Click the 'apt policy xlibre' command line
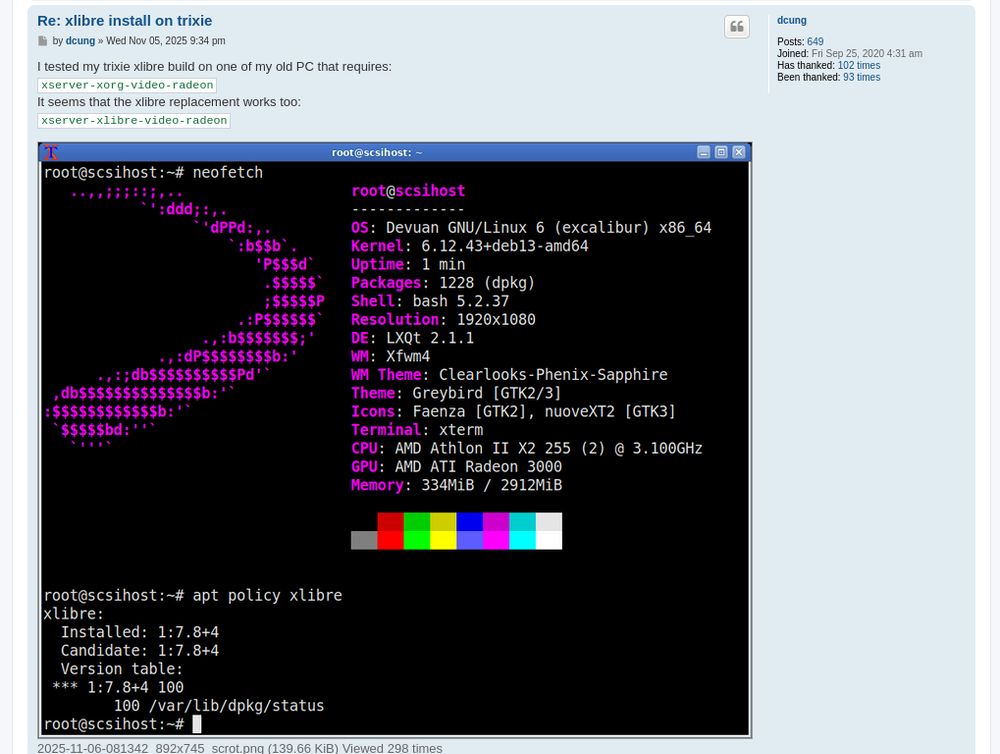 (193, 596)
